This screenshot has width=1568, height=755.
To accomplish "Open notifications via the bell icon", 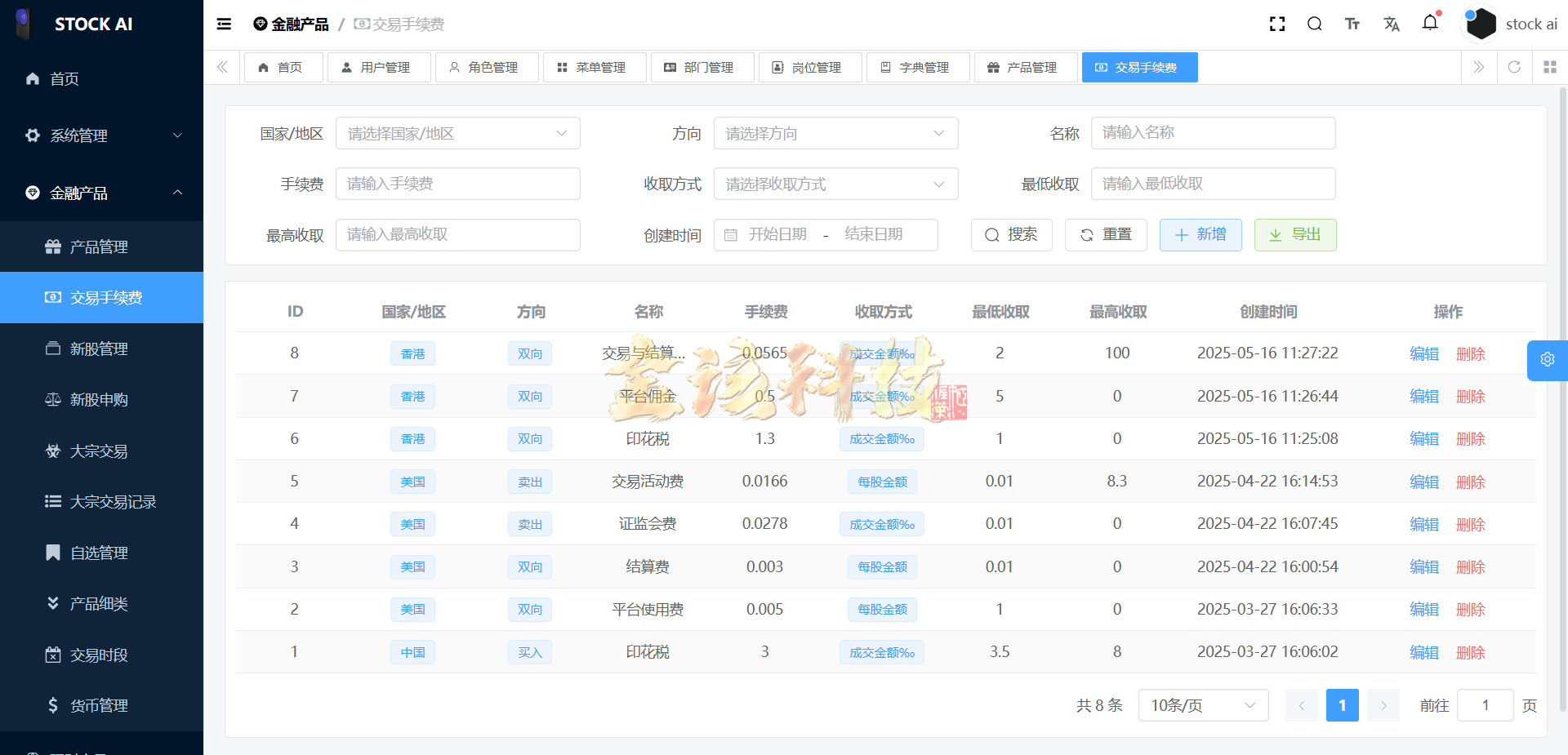I will coord(1430,24).
